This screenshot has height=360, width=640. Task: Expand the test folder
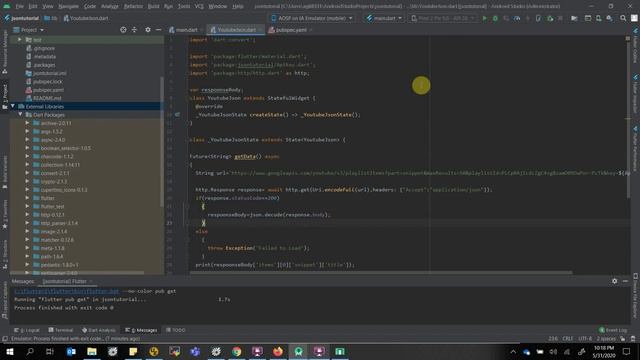click(x=20, y=40)
